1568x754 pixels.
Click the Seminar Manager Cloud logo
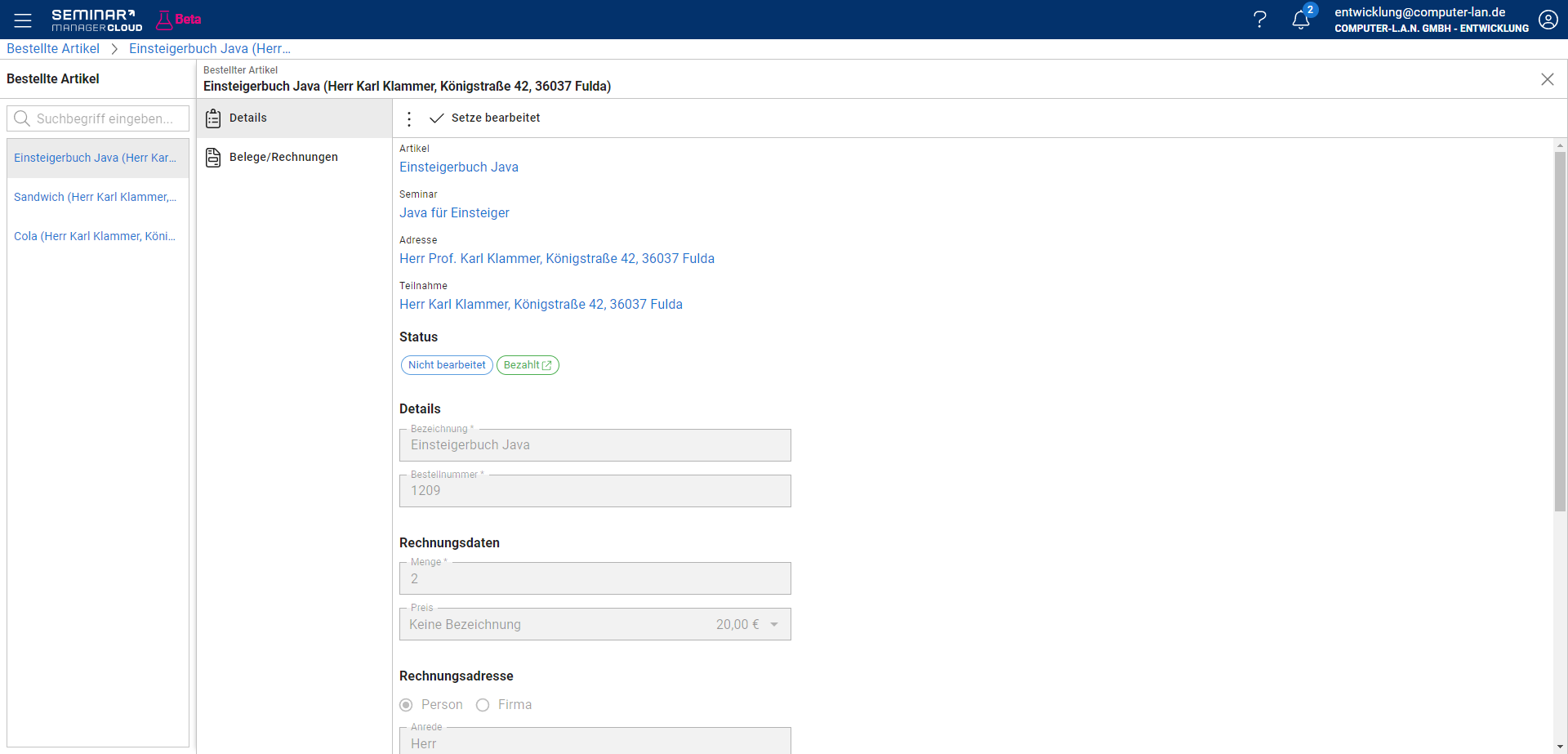pyautogui.click(x=96, y=20)
